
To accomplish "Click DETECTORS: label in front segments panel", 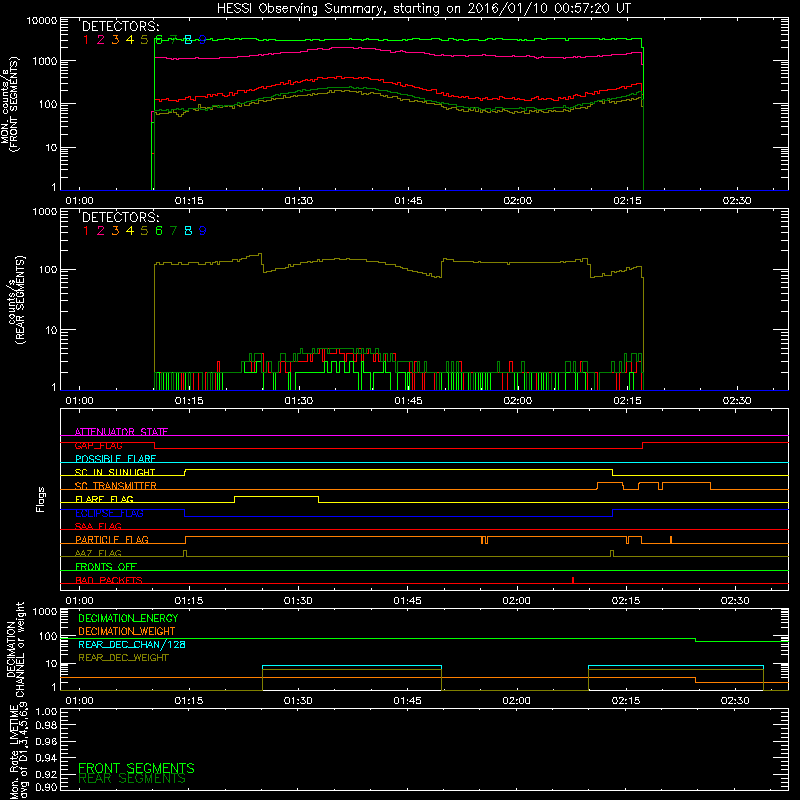I will 121,27.
